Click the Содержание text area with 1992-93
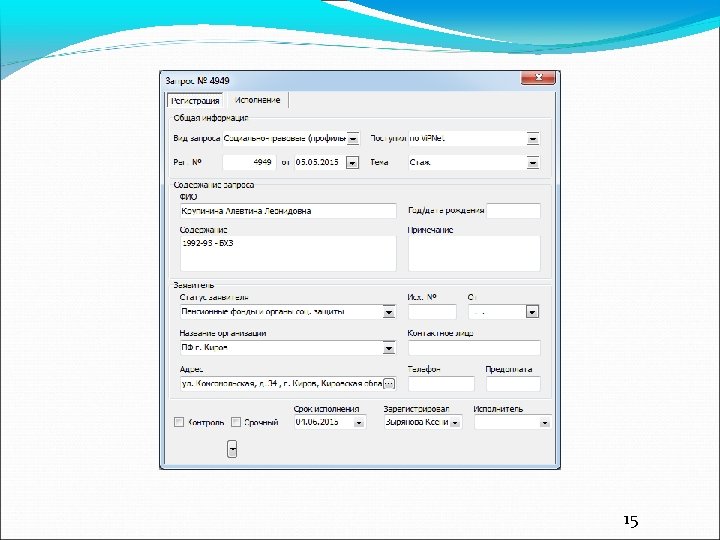This screenshot has height=540, width=720. pyautogui.click(x=288, y=253)
